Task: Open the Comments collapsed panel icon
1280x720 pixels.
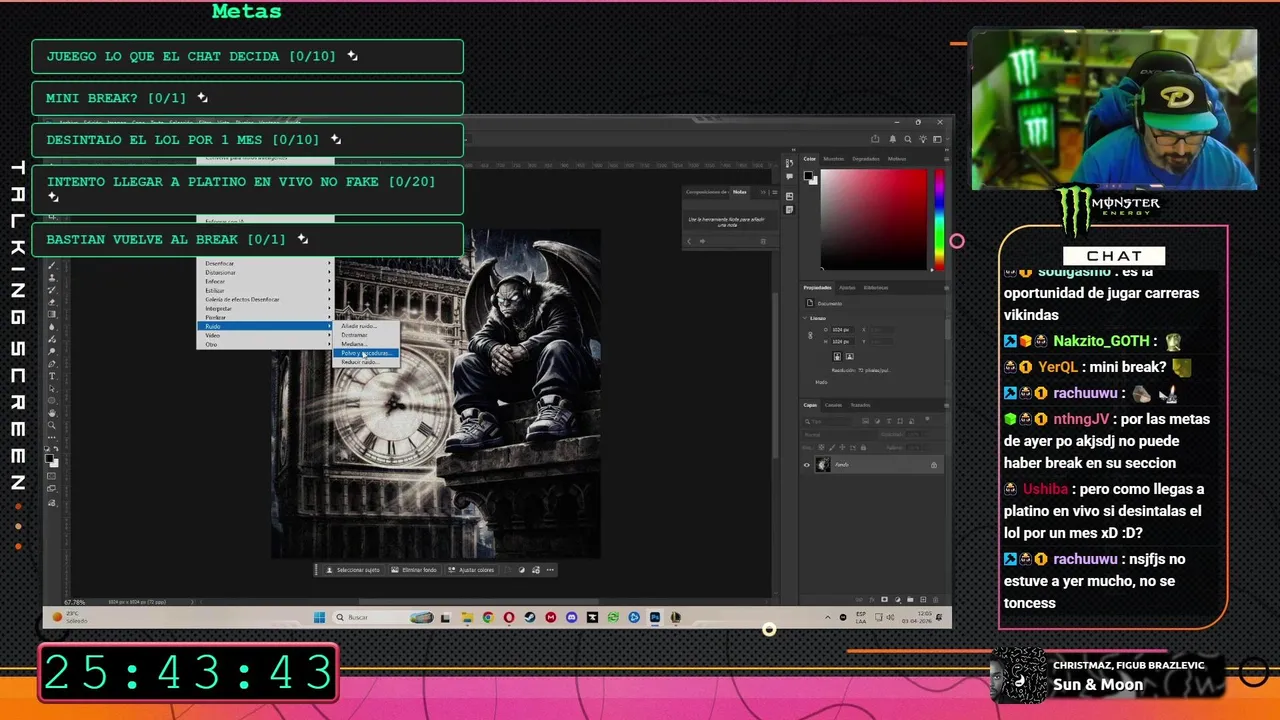Action: pyautogui.click(x=789, y=176)
